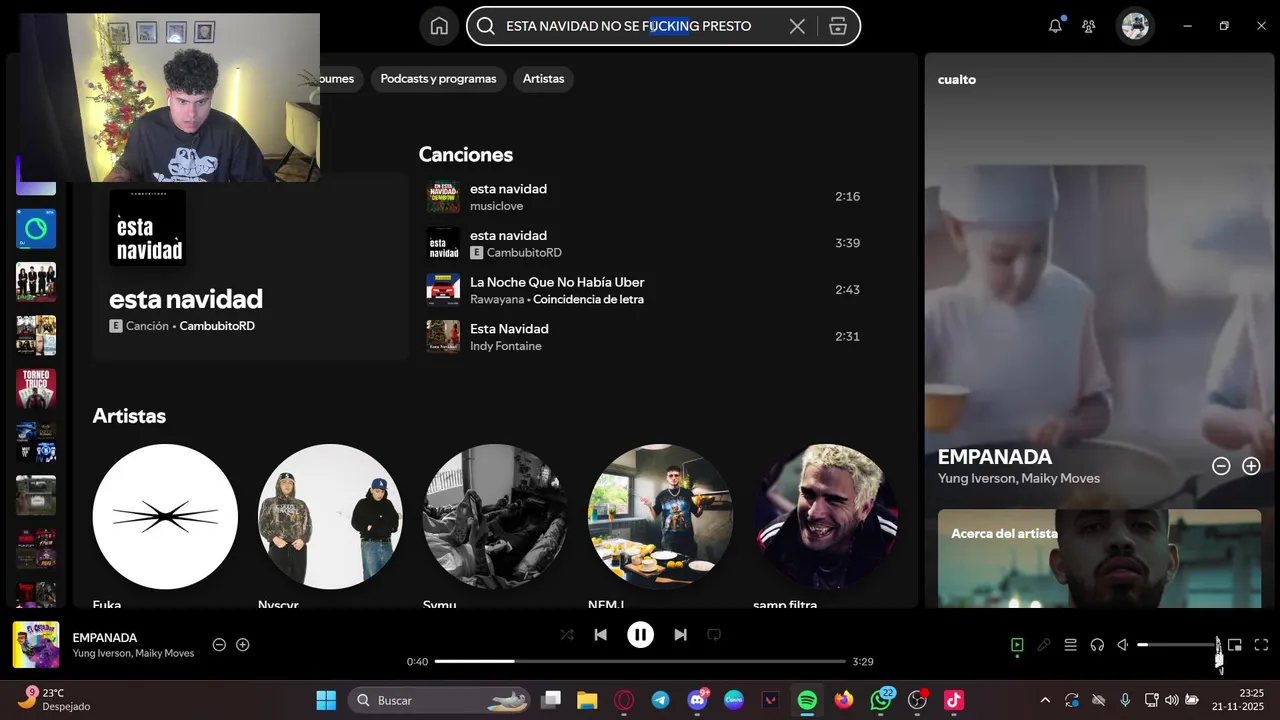
Task: Open blue circle DJ playlist in sidebar
Action: tap(36, 229)
